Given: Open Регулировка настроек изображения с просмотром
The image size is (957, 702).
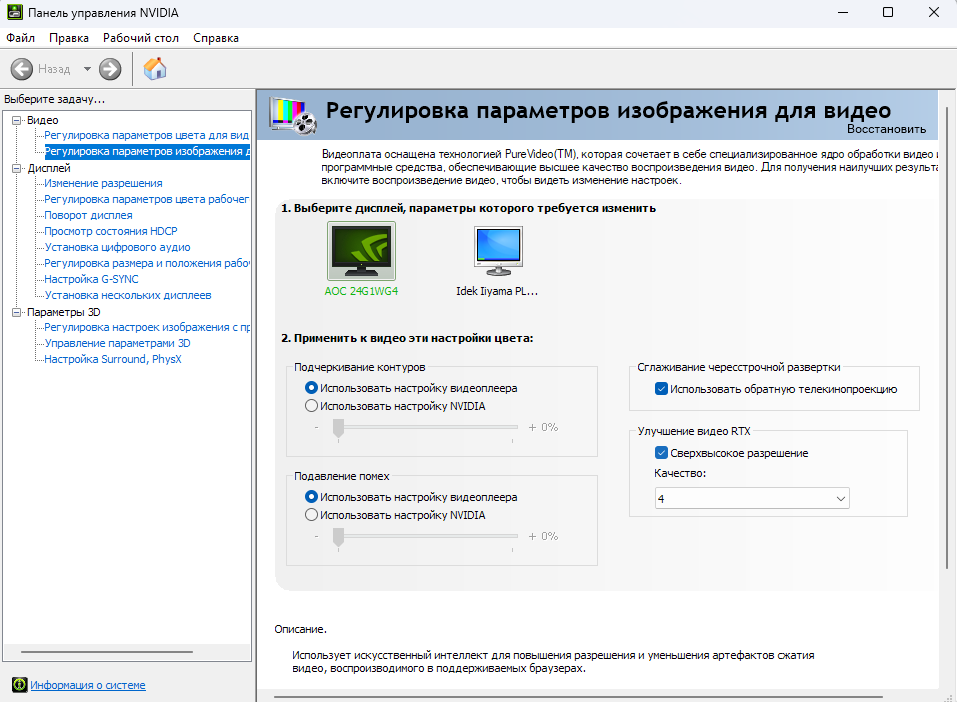Looking at the screenshot, I should pos(146,327).
